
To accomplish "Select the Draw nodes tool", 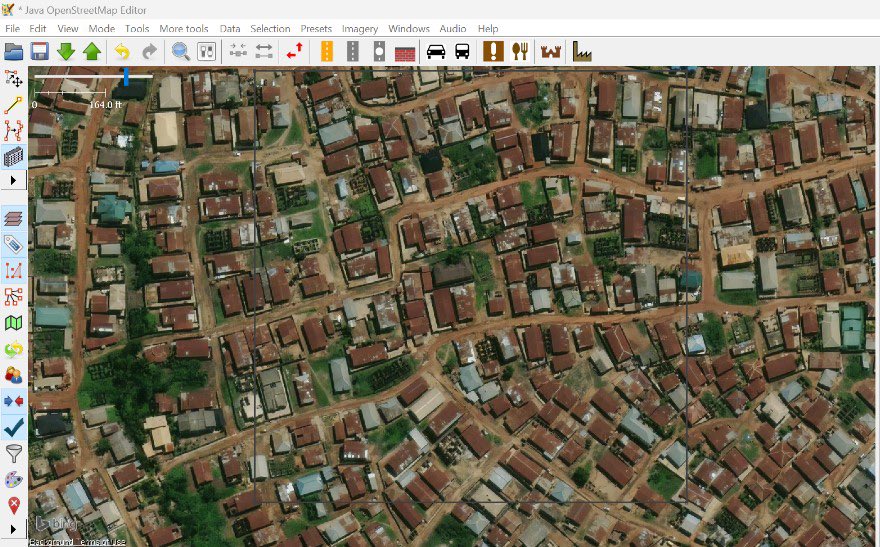I will (13, 105).
